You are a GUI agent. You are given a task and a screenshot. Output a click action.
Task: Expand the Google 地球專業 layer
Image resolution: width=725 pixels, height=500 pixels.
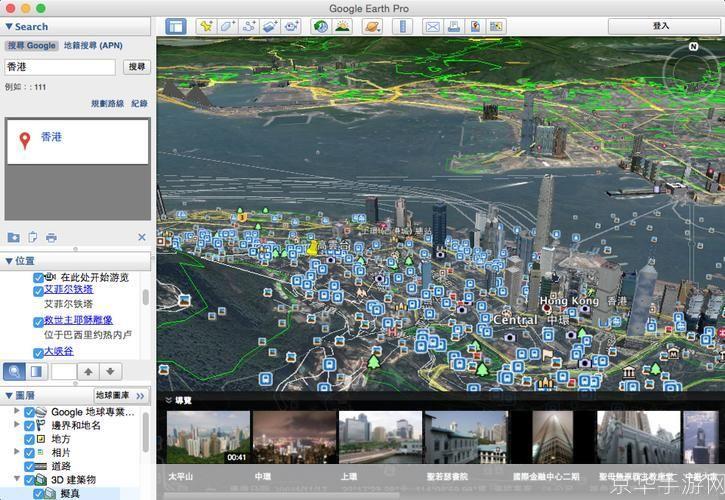point(17,411)
